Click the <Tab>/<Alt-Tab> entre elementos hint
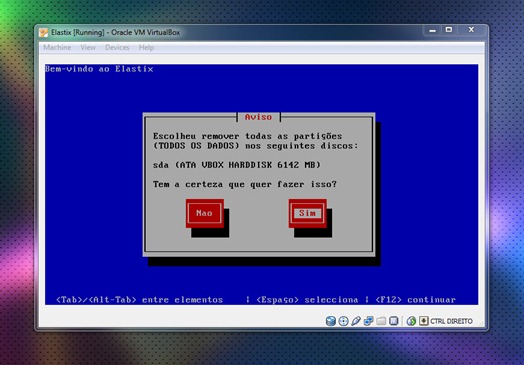Viewport: 524px width, 365px height. pos(139,300)
